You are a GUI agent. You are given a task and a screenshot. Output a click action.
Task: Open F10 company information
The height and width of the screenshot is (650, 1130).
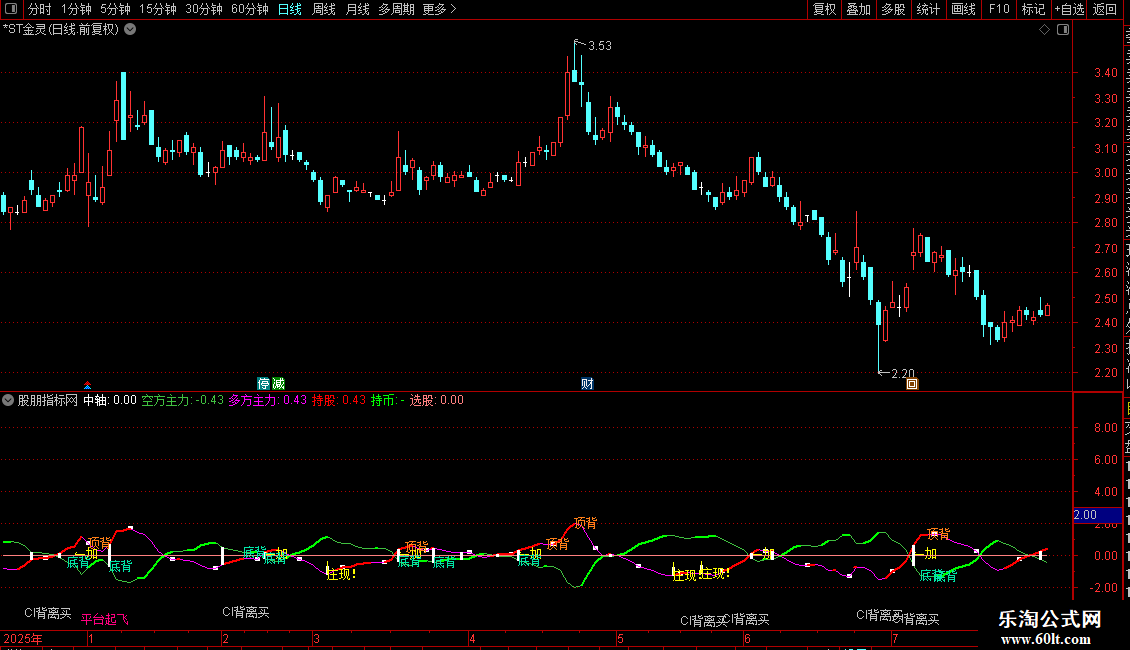point(999,9)
